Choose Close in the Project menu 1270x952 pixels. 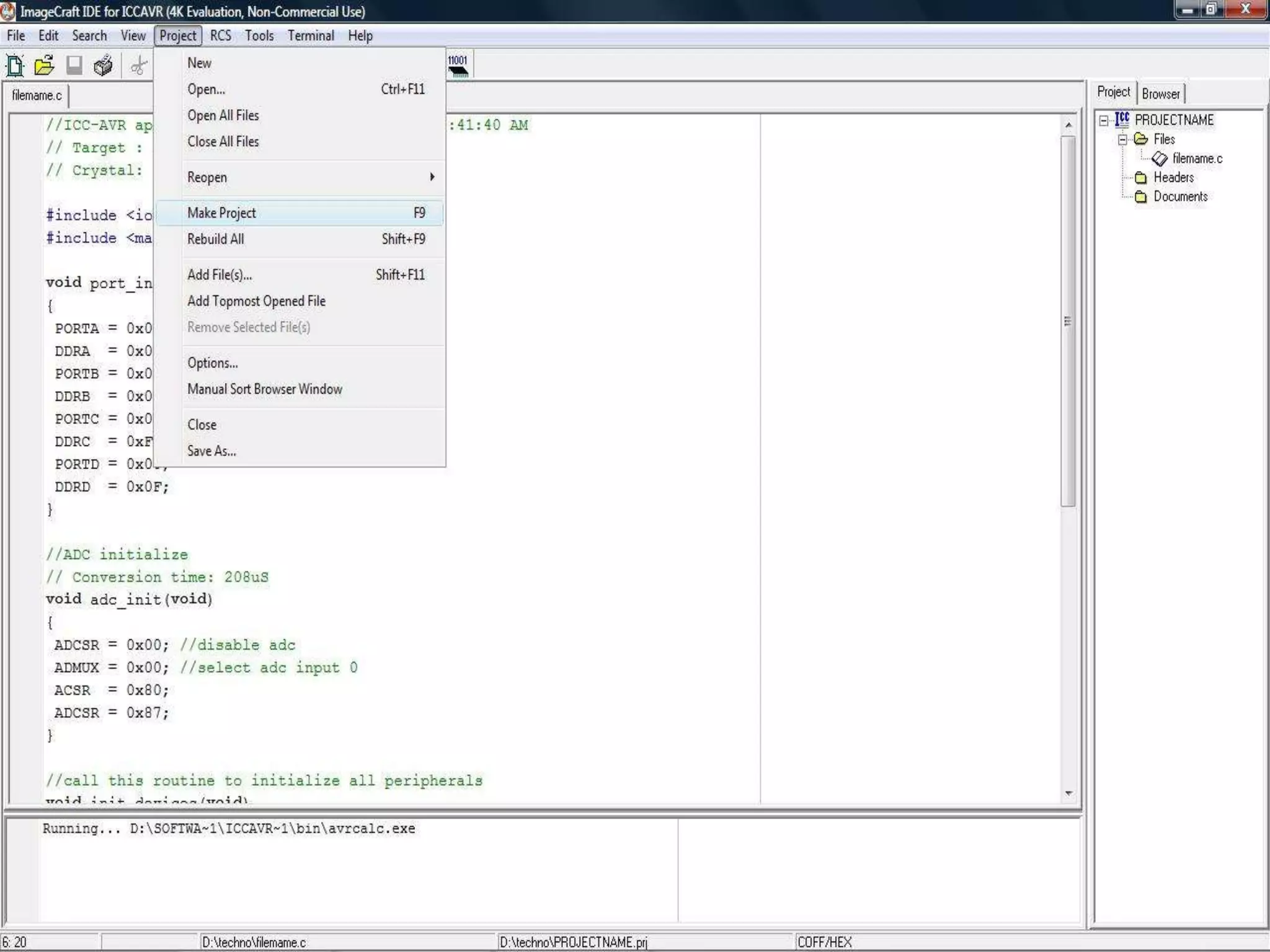point(300,425)
